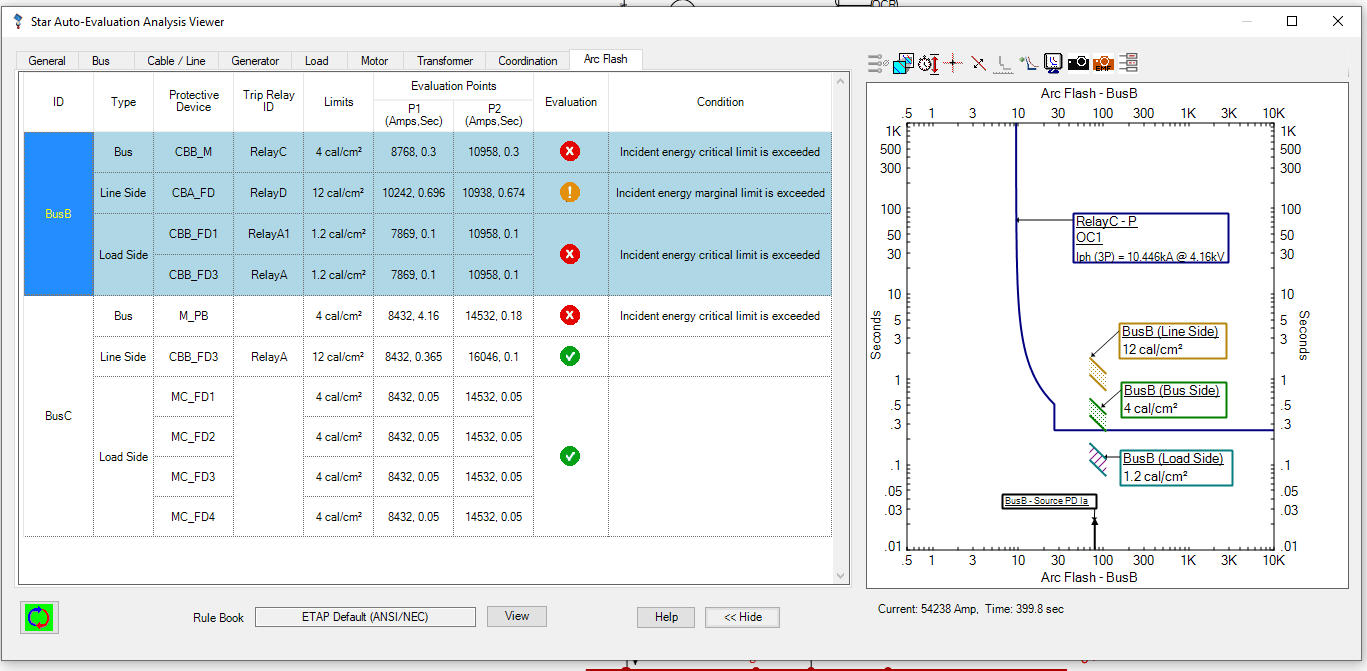Switch to the Coordination tab

527,60
